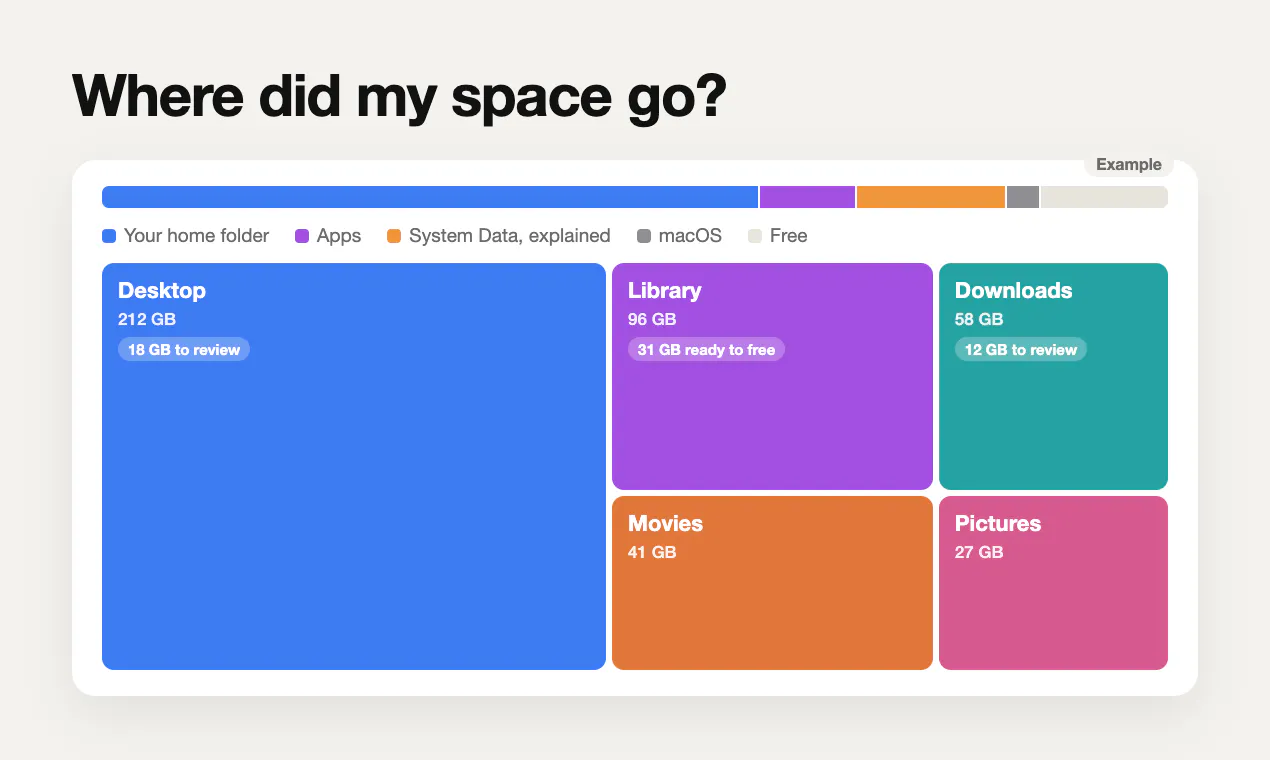Open the Library 96 GB tile
This screenshot has width=1270, height=760.
coord(772,376)
